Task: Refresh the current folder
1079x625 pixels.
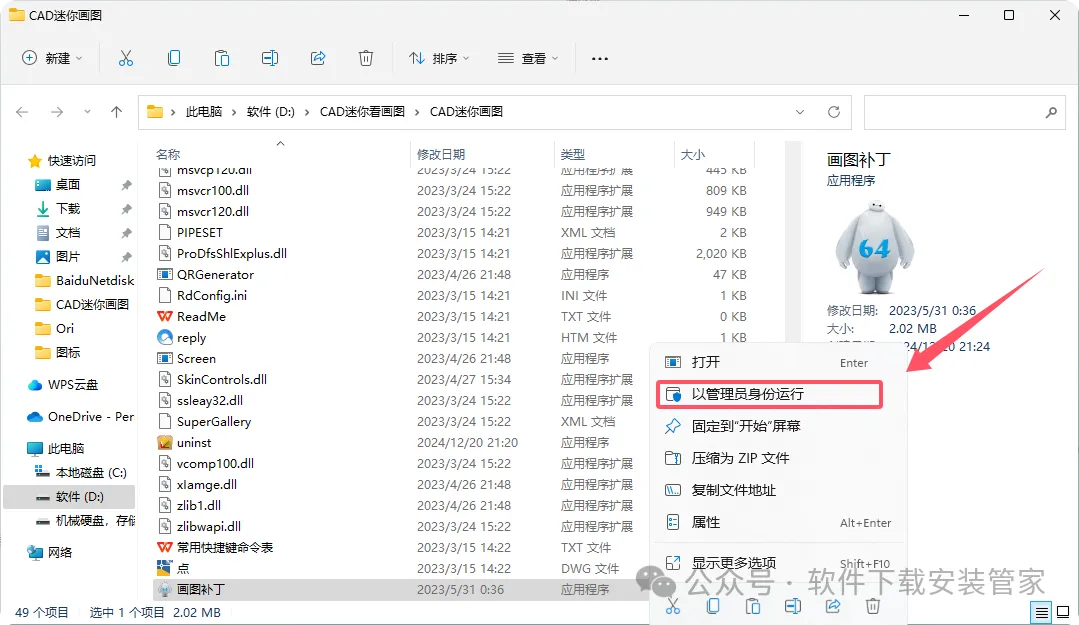Action: pyautogui.click(x=834, y=112)
